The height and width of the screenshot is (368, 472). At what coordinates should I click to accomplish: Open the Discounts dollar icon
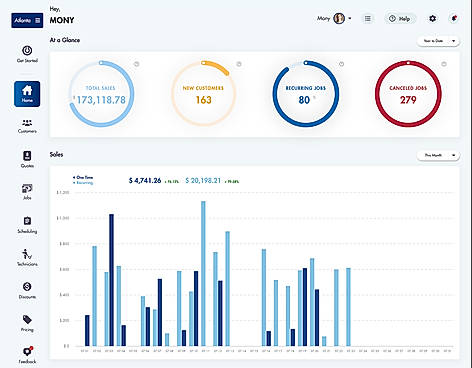[x=27, y=287]
